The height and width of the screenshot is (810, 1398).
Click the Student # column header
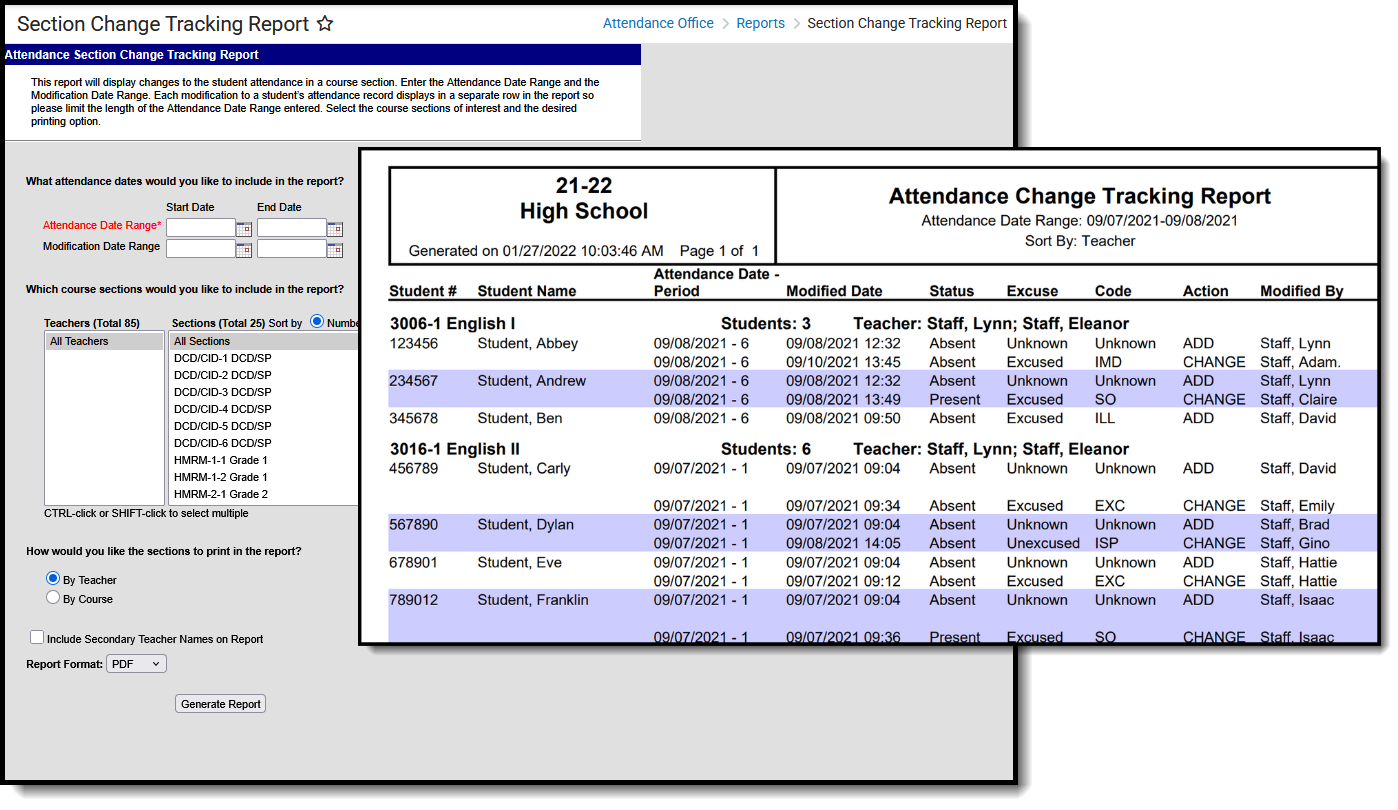click(x=423, y=291)
